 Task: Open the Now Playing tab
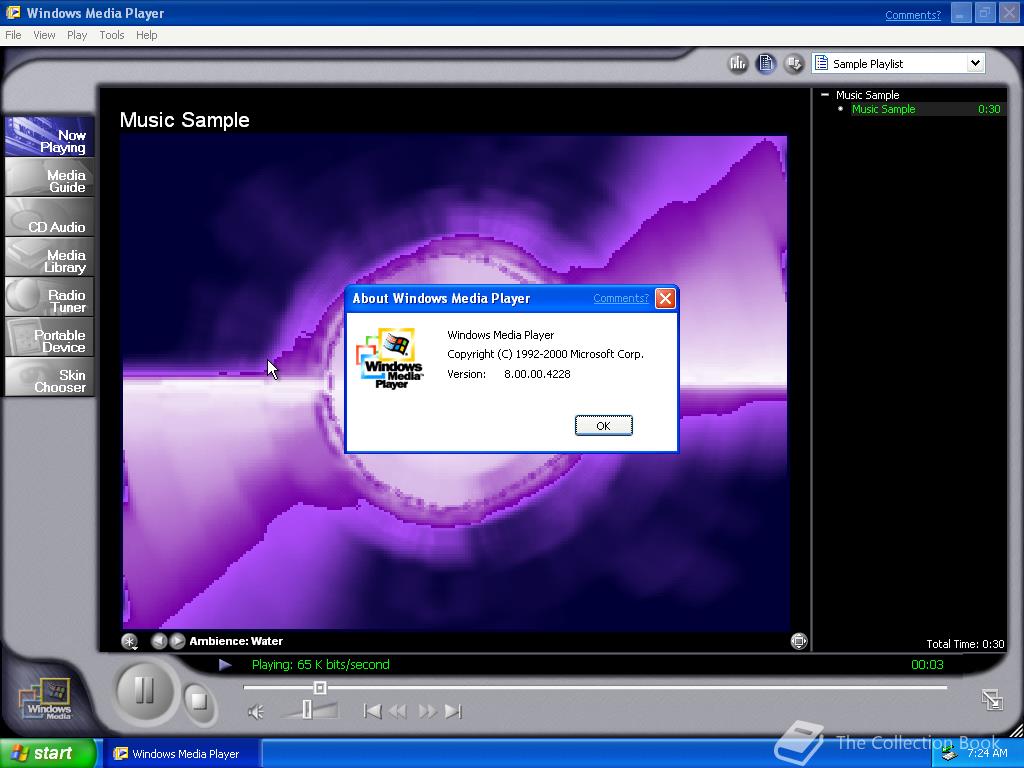(x=50, y=137)
